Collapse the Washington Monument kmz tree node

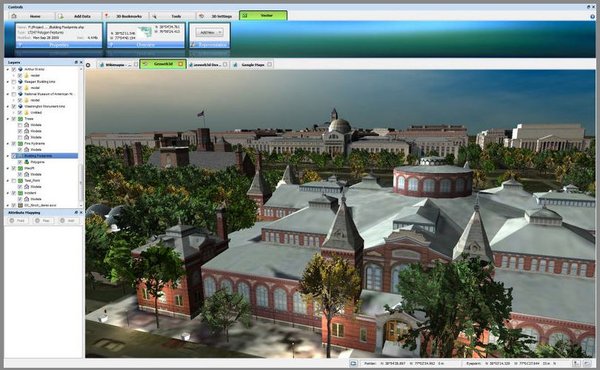point(8,106)
